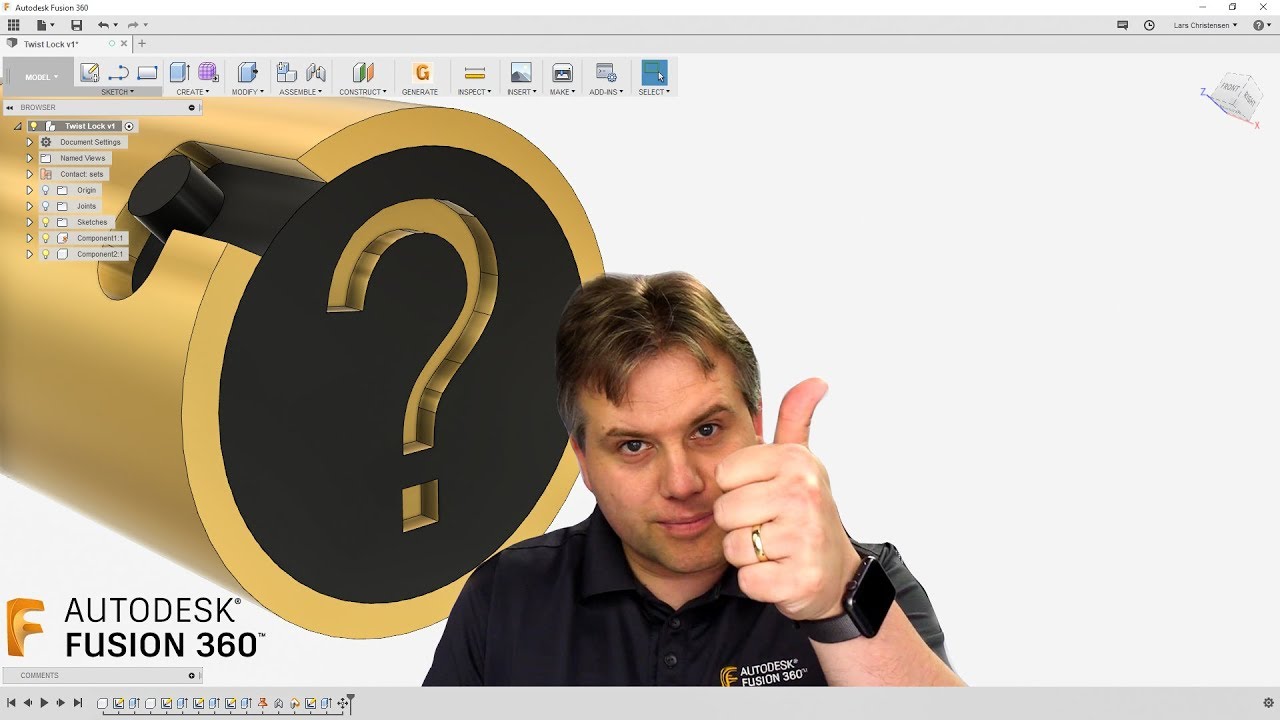Open the Job Status clock icon

point(1149,25)
